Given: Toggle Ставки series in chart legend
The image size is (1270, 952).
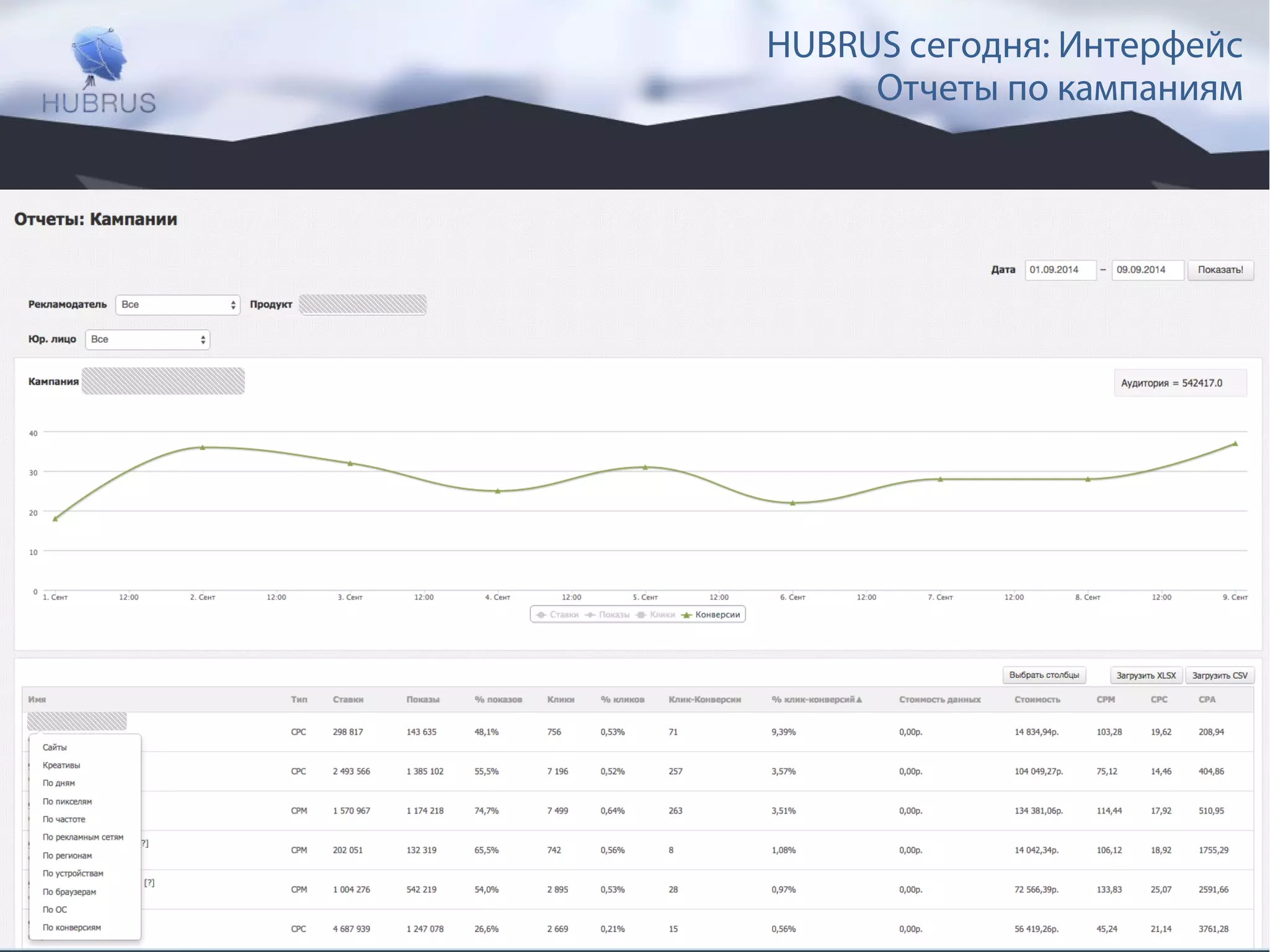Looking at the screenshot, I should pos(557,615).
